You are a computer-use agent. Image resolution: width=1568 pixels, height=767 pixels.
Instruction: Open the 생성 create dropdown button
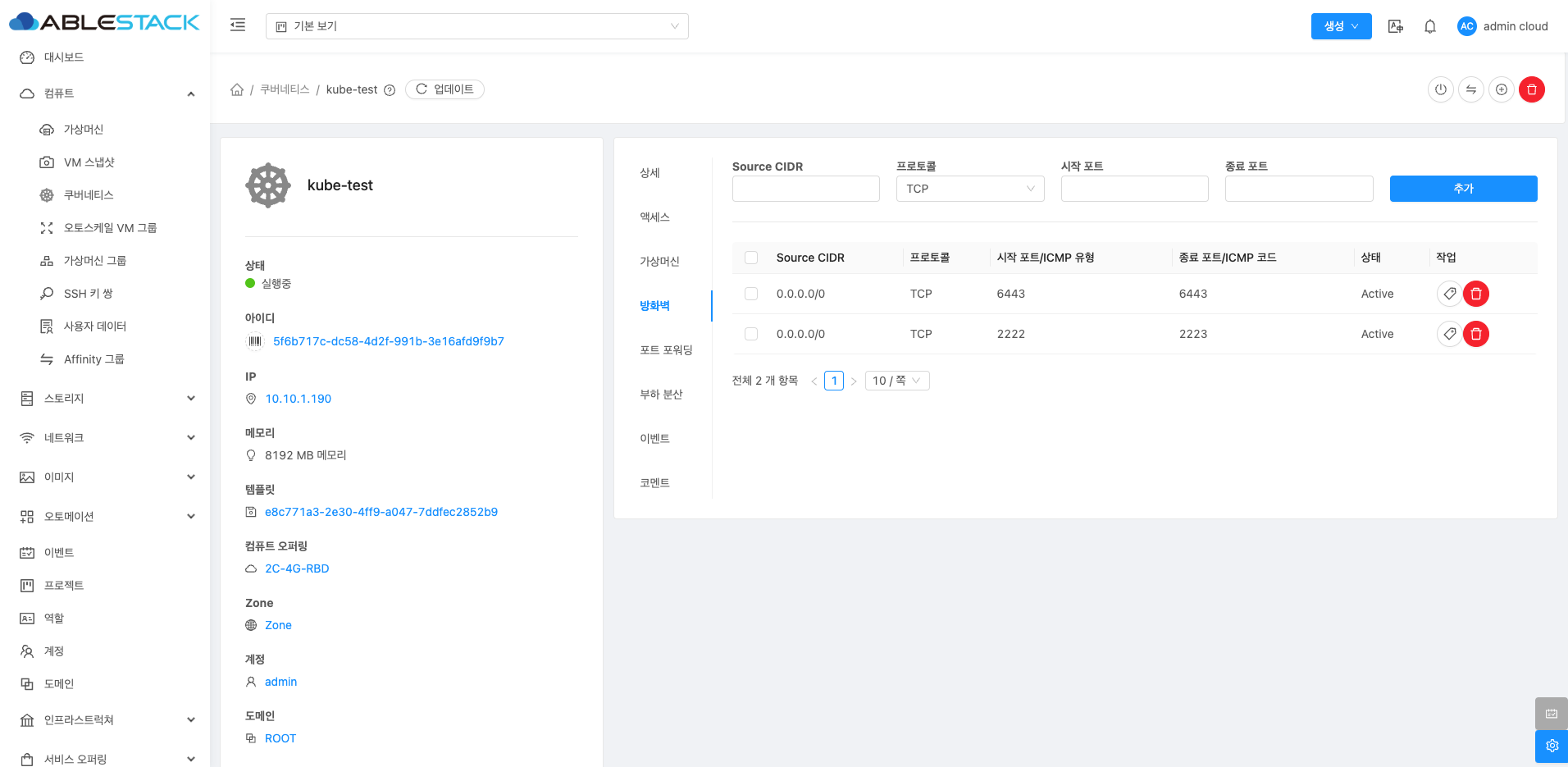coord(1340,26)
